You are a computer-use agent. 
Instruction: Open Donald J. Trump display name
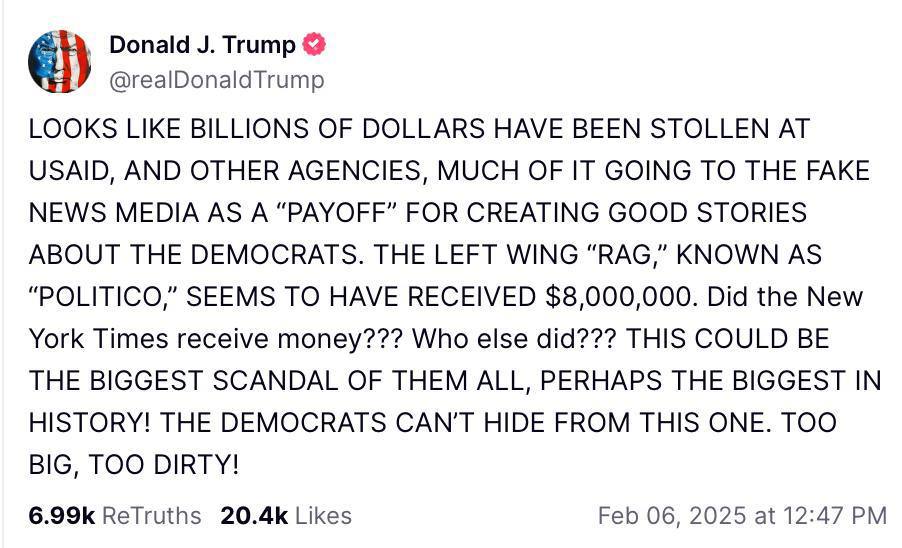(x=202, y=45)
